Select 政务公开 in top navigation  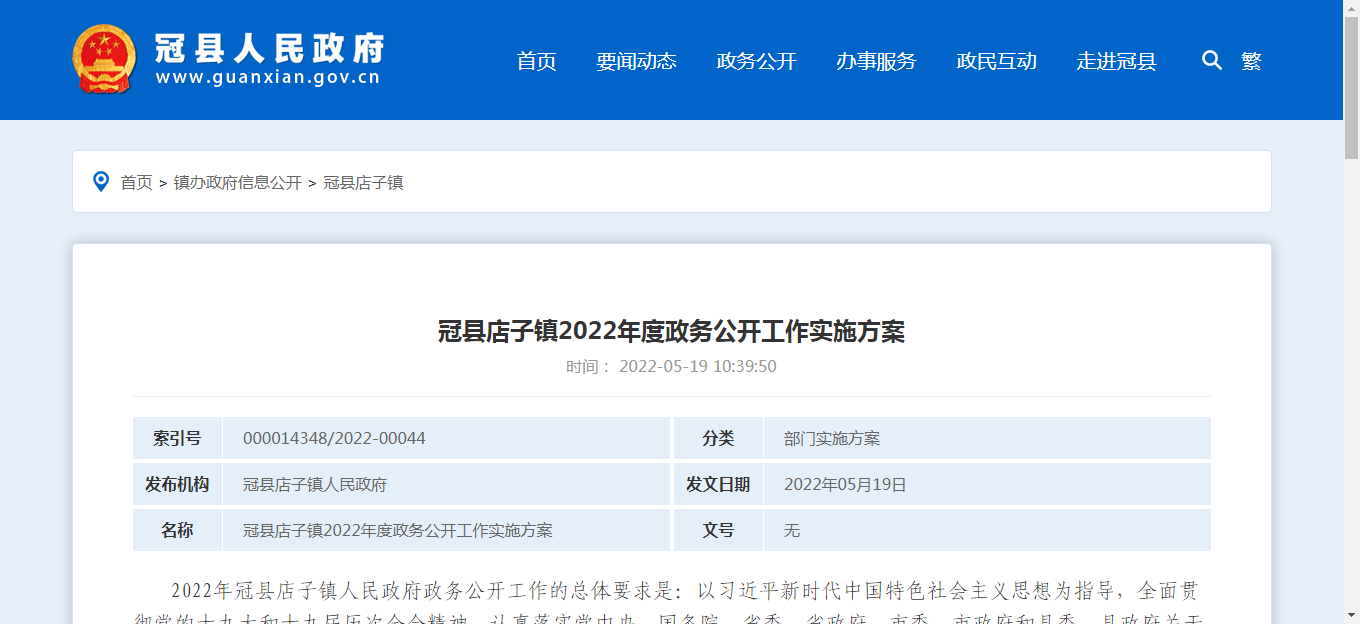756,61
